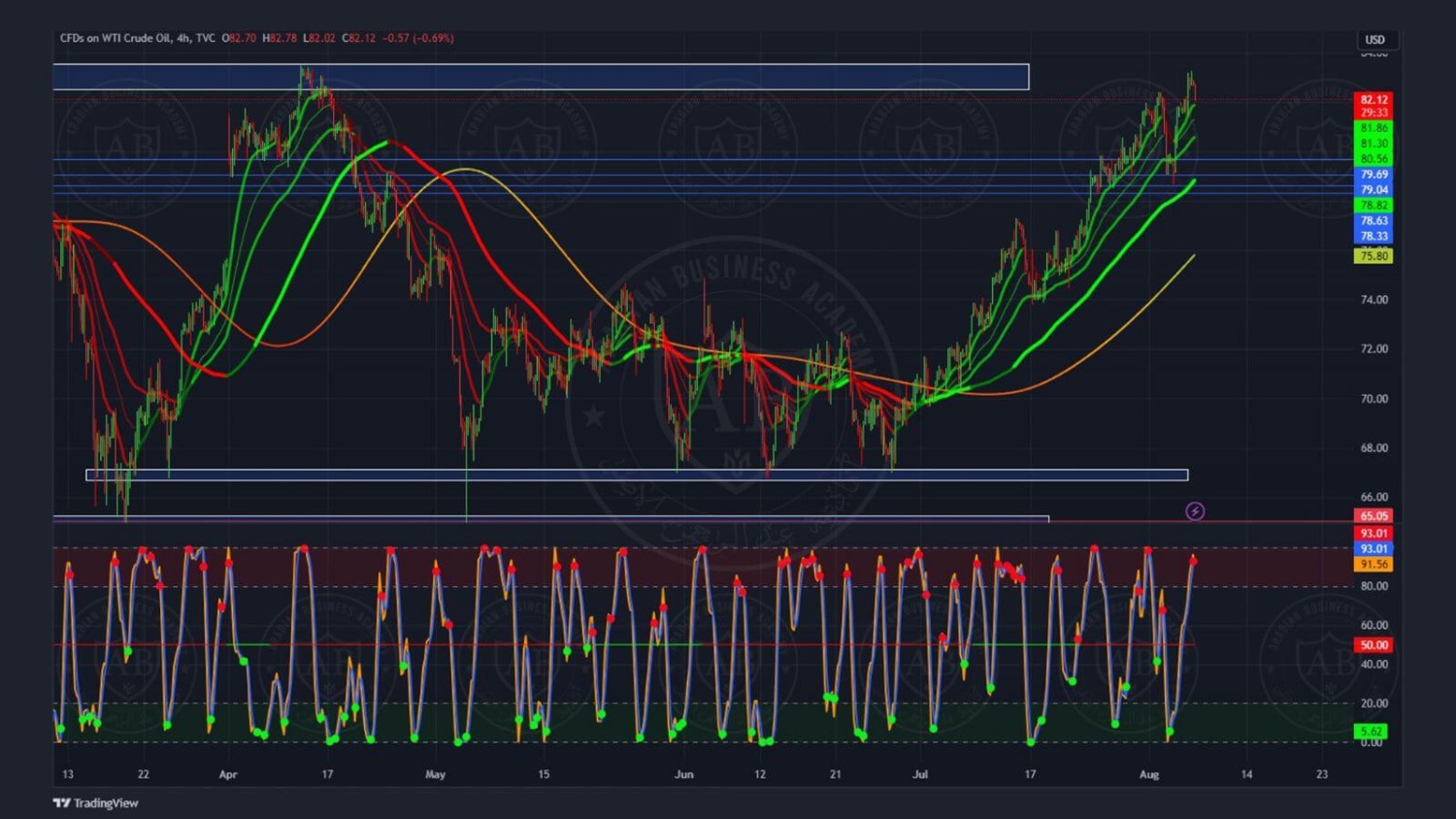Screen dimensions: 1456x819
Task: Select the red 50.00 midline label
Action: 1373,645
